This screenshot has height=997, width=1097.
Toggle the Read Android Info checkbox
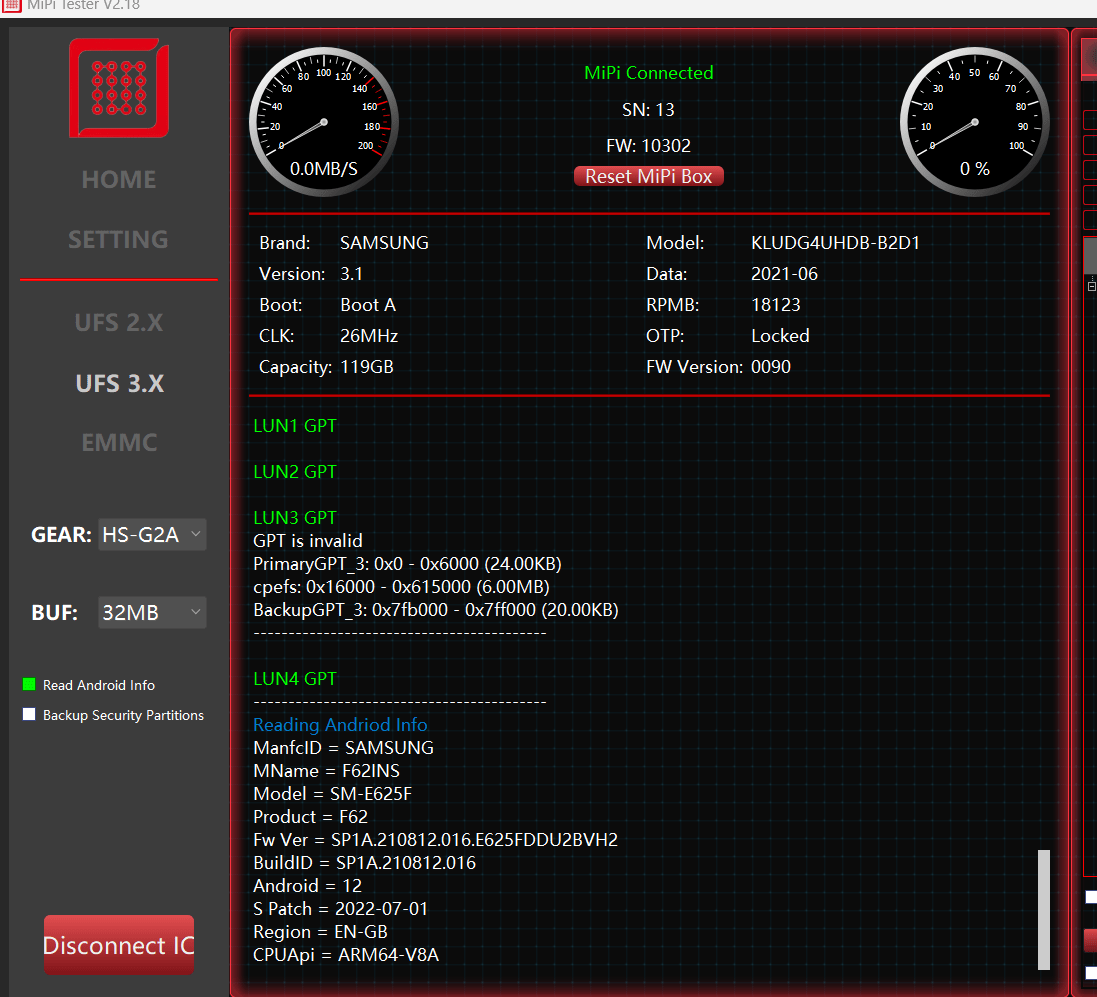(29, 684)
